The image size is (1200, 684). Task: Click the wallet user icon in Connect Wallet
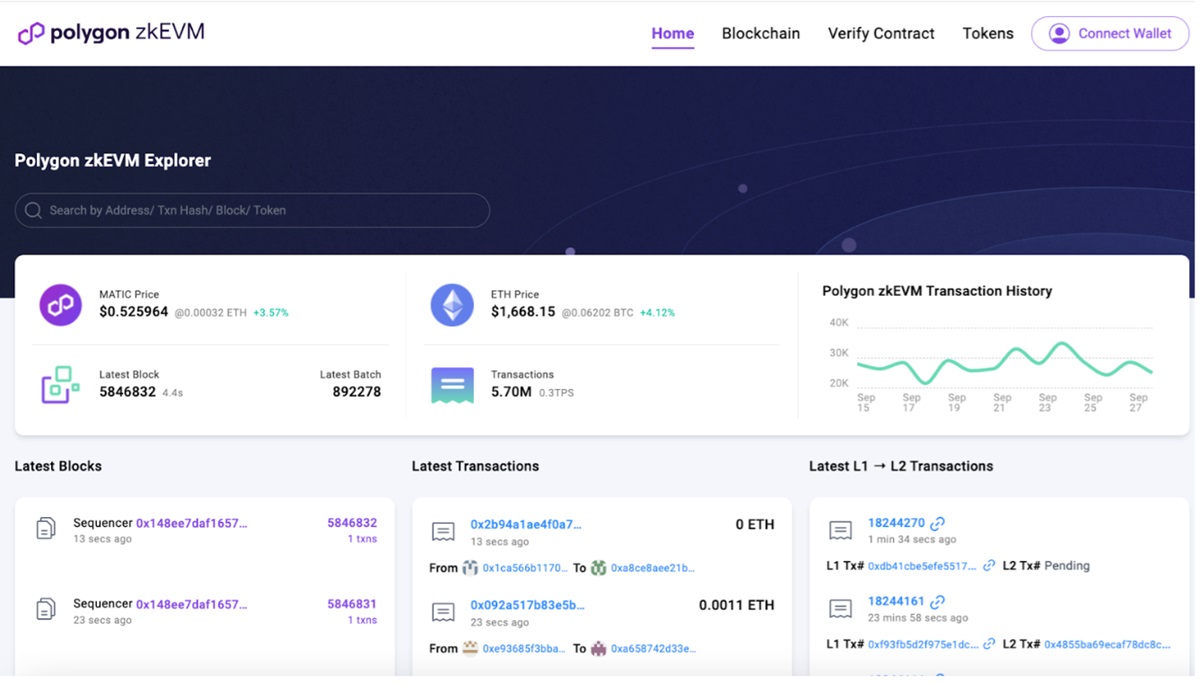pyautogui.click(x=1058, y=33)
